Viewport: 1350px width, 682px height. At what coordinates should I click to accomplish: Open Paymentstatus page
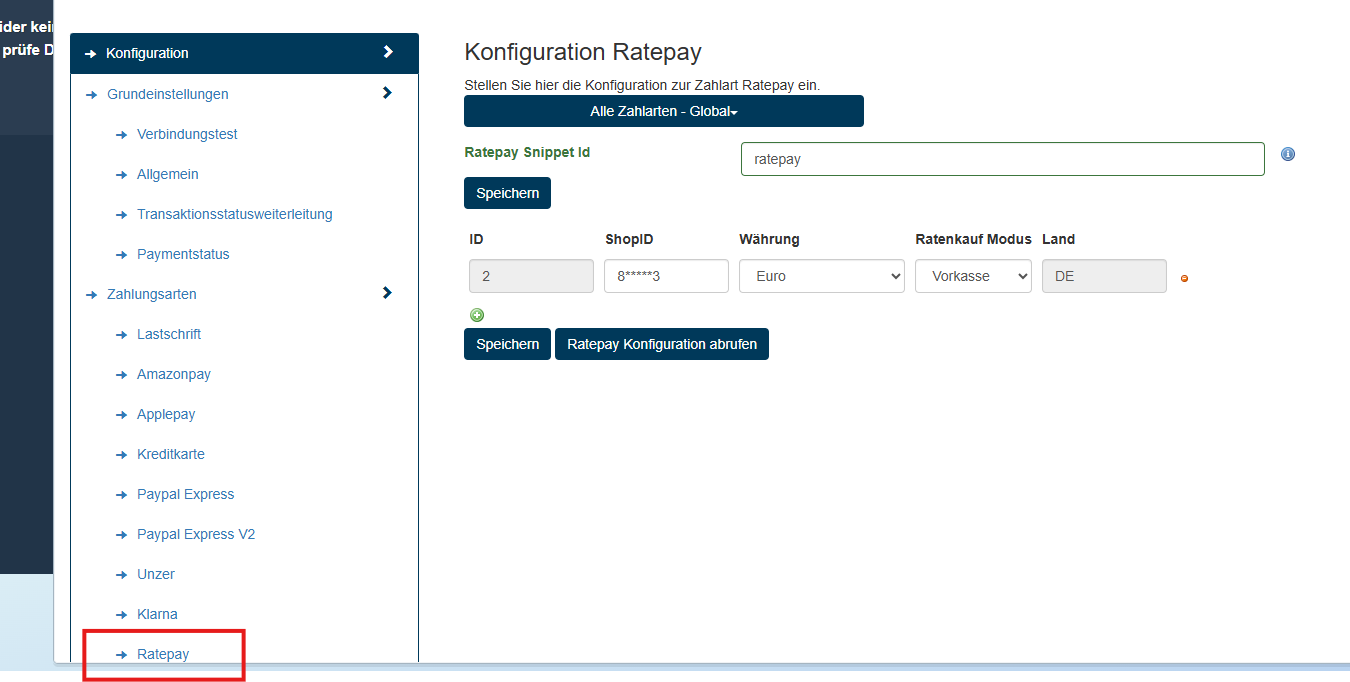[x=183, y=254]
